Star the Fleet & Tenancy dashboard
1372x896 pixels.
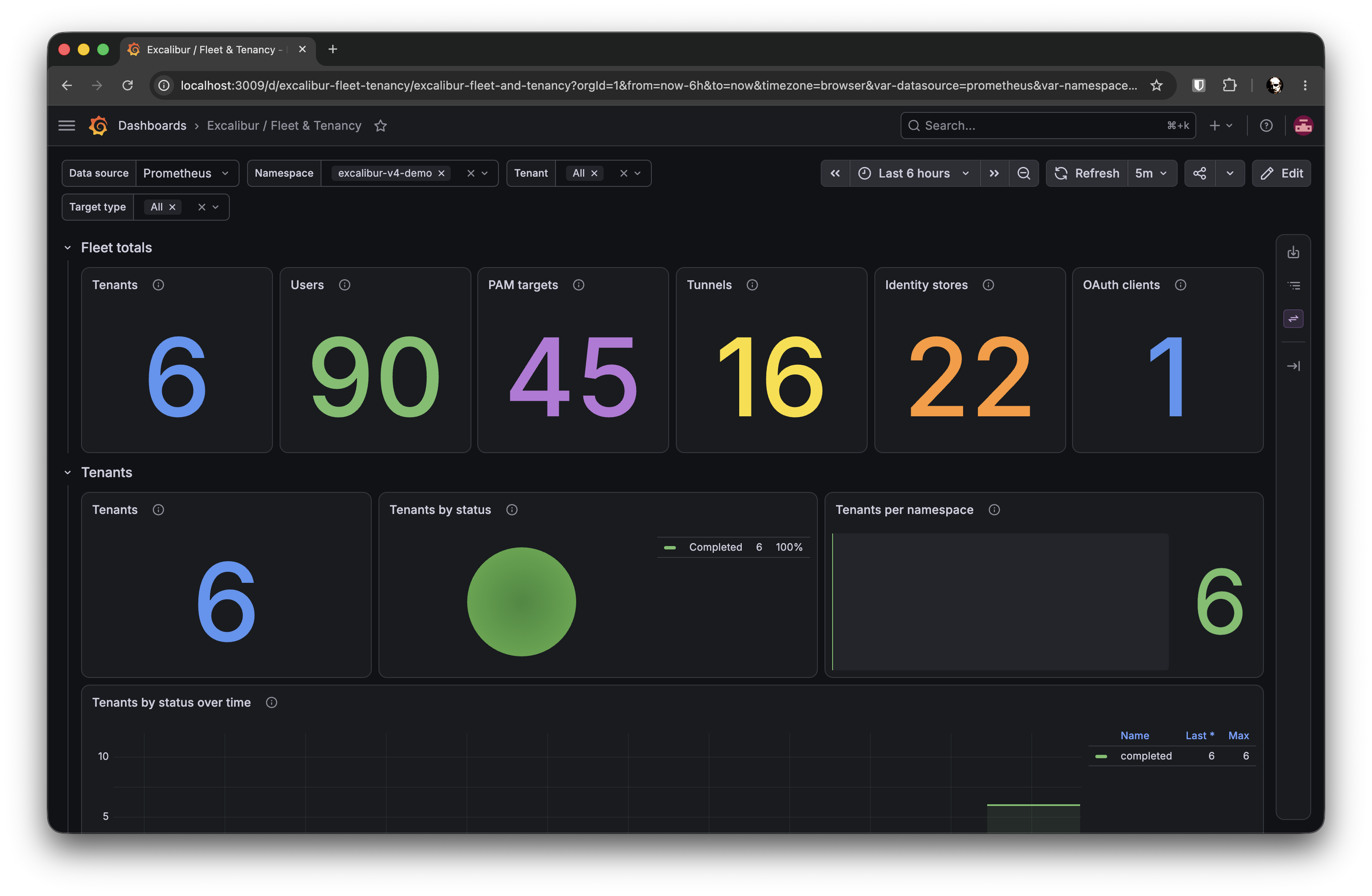(x=381, y=125)
